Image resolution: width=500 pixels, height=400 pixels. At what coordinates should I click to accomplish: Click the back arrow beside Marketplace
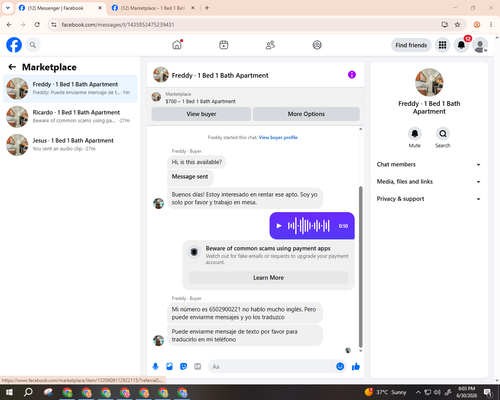pyautogui.click(x=12, y=67)
